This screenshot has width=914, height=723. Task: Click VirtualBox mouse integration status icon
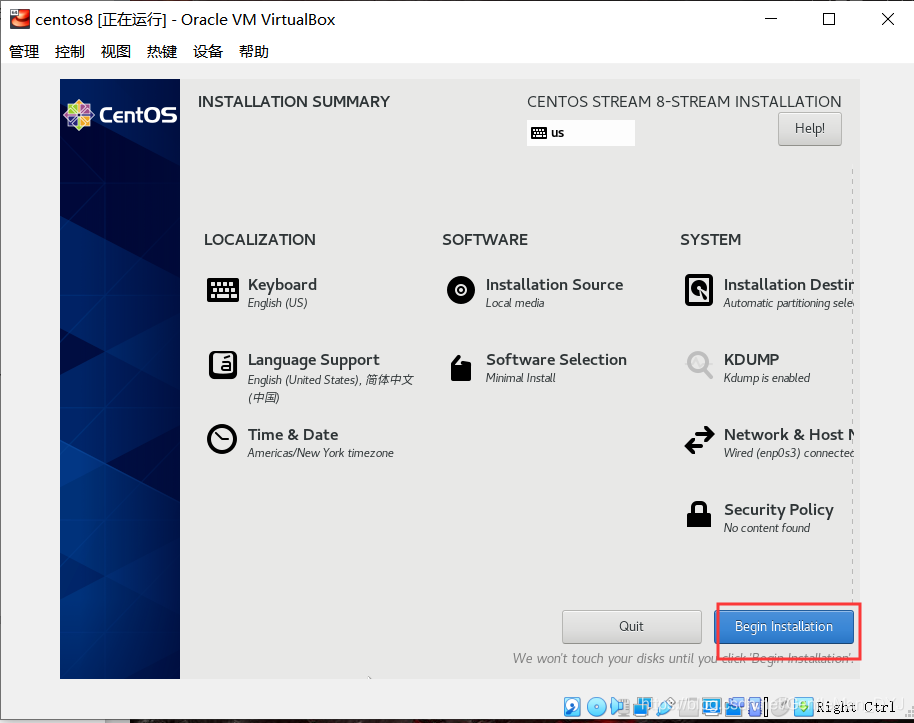click(780, 707)
